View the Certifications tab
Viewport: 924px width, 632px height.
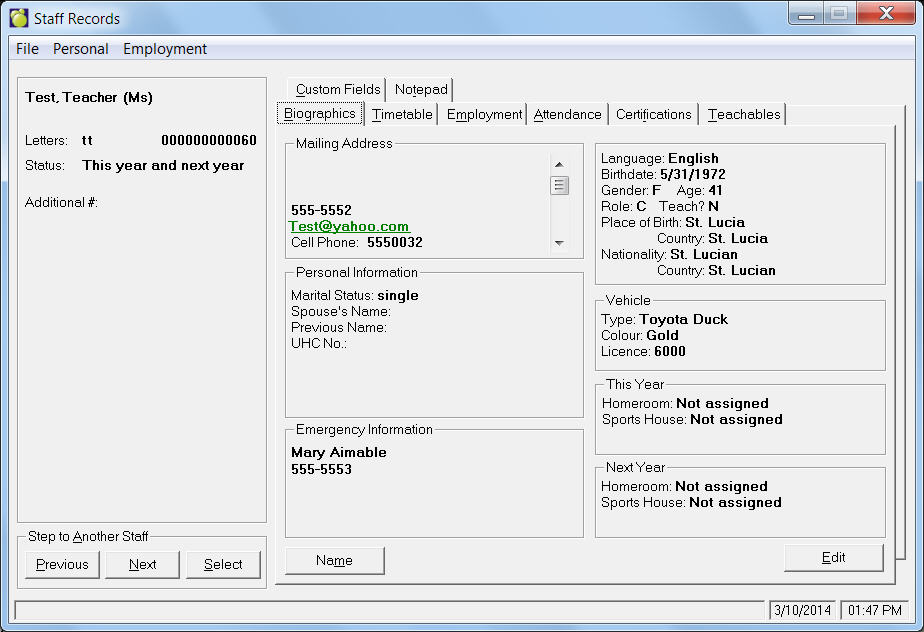tap(653, 115)
